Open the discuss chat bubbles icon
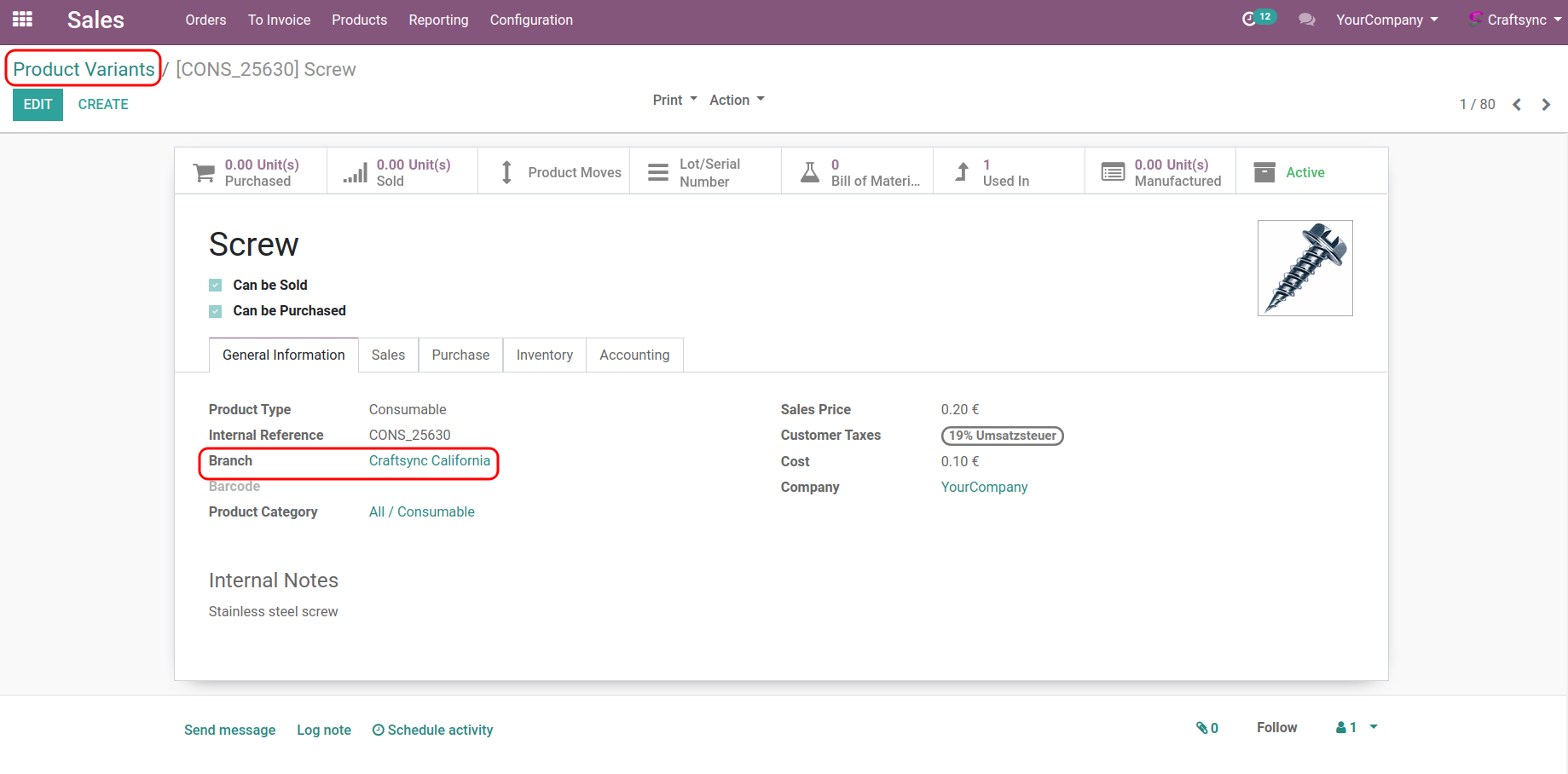This screenshot has width=1568, height=774. click(1306, 20)
